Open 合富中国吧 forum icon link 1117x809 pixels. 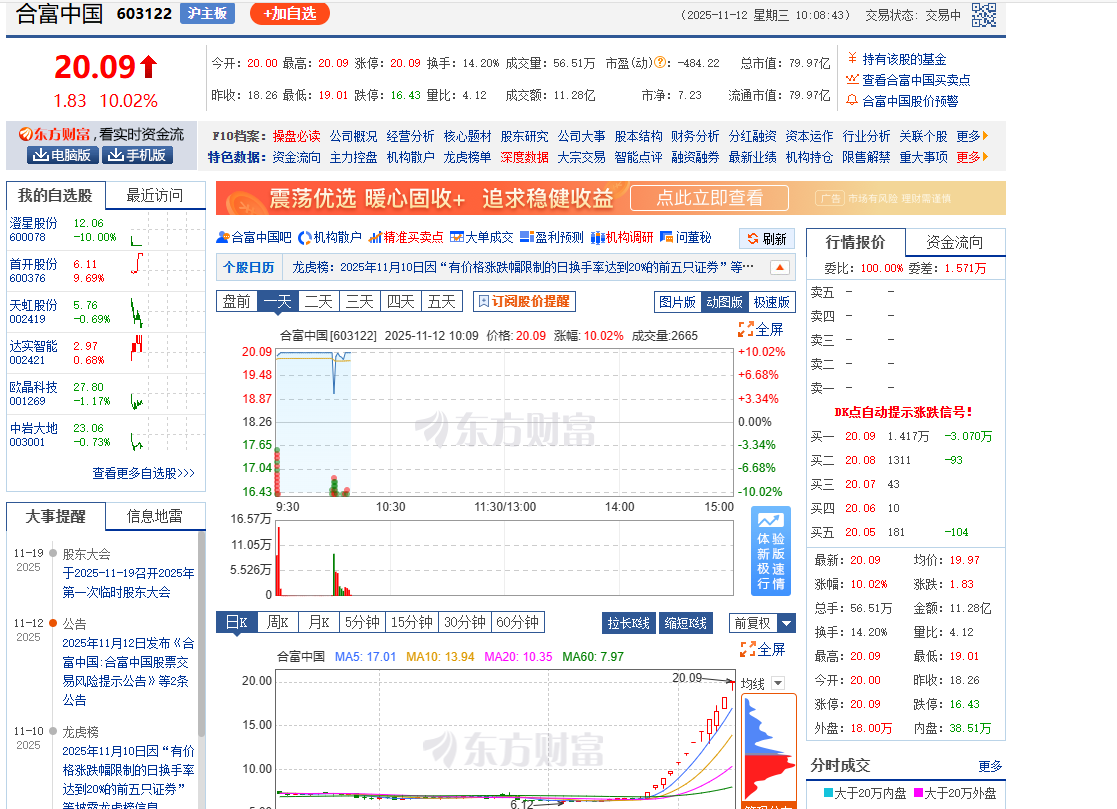(254, 237)
